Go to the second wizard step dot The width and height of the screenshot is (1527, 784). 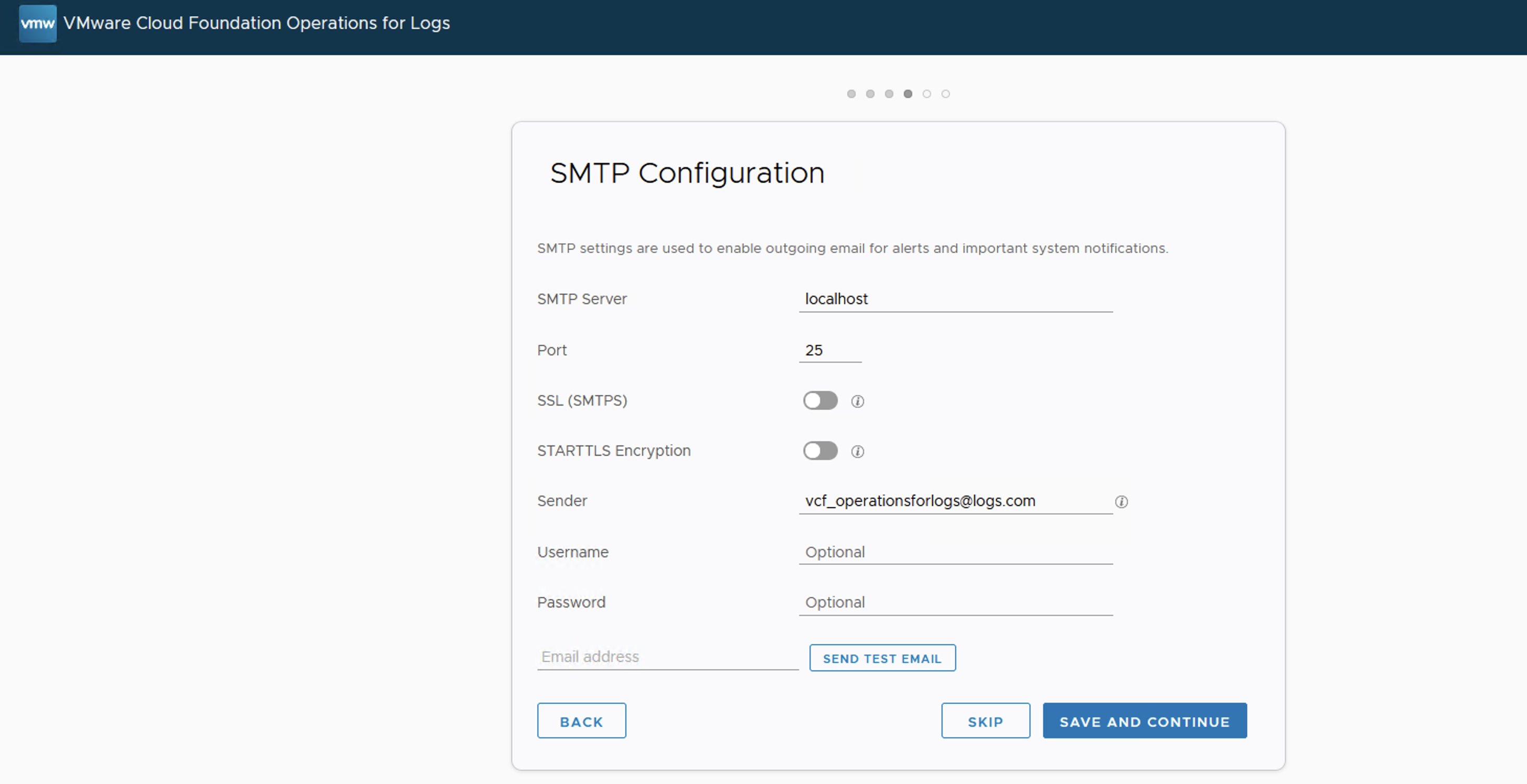coord(870,94)
